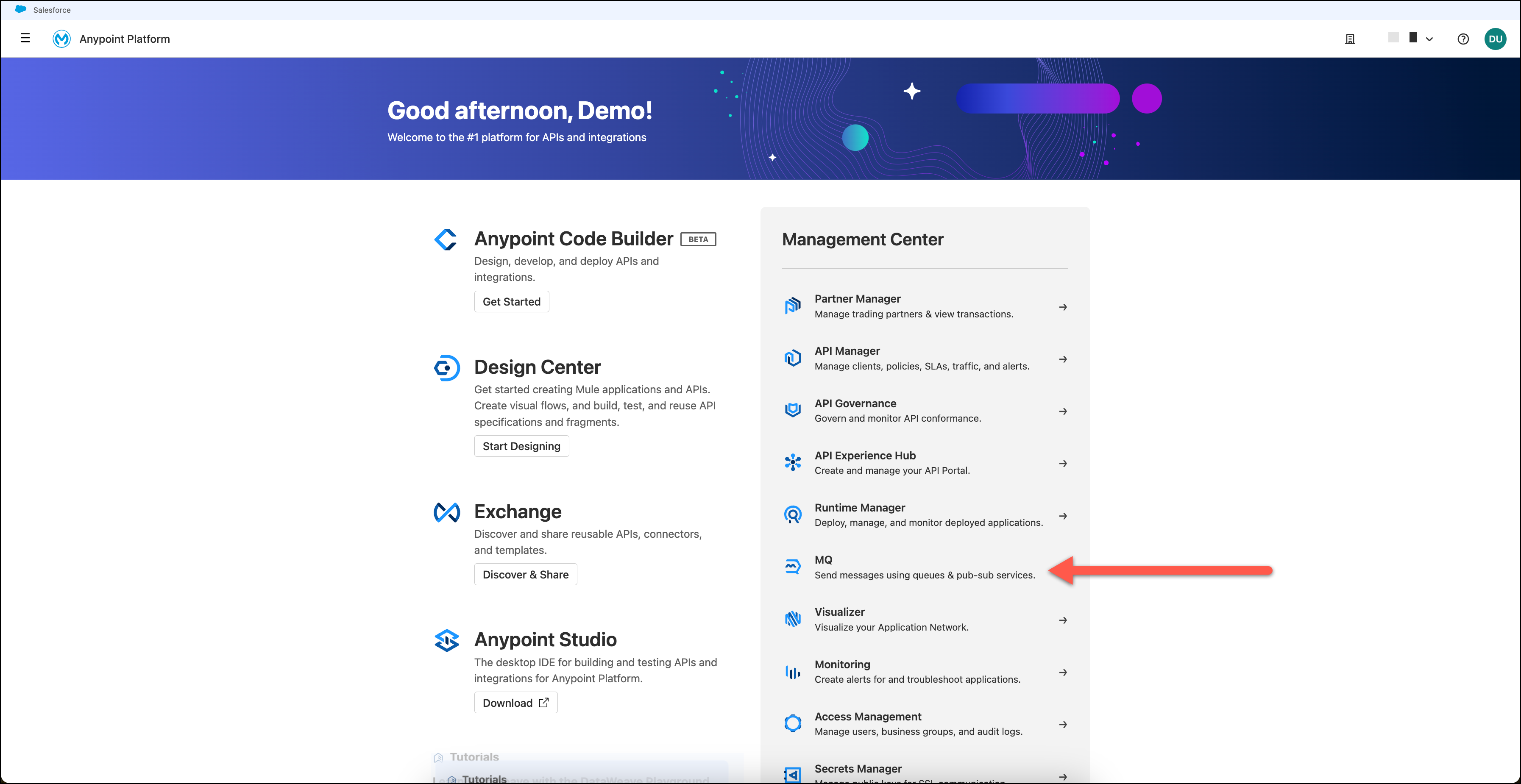Click the API Experience Hub row arrow

point(1063,464)
